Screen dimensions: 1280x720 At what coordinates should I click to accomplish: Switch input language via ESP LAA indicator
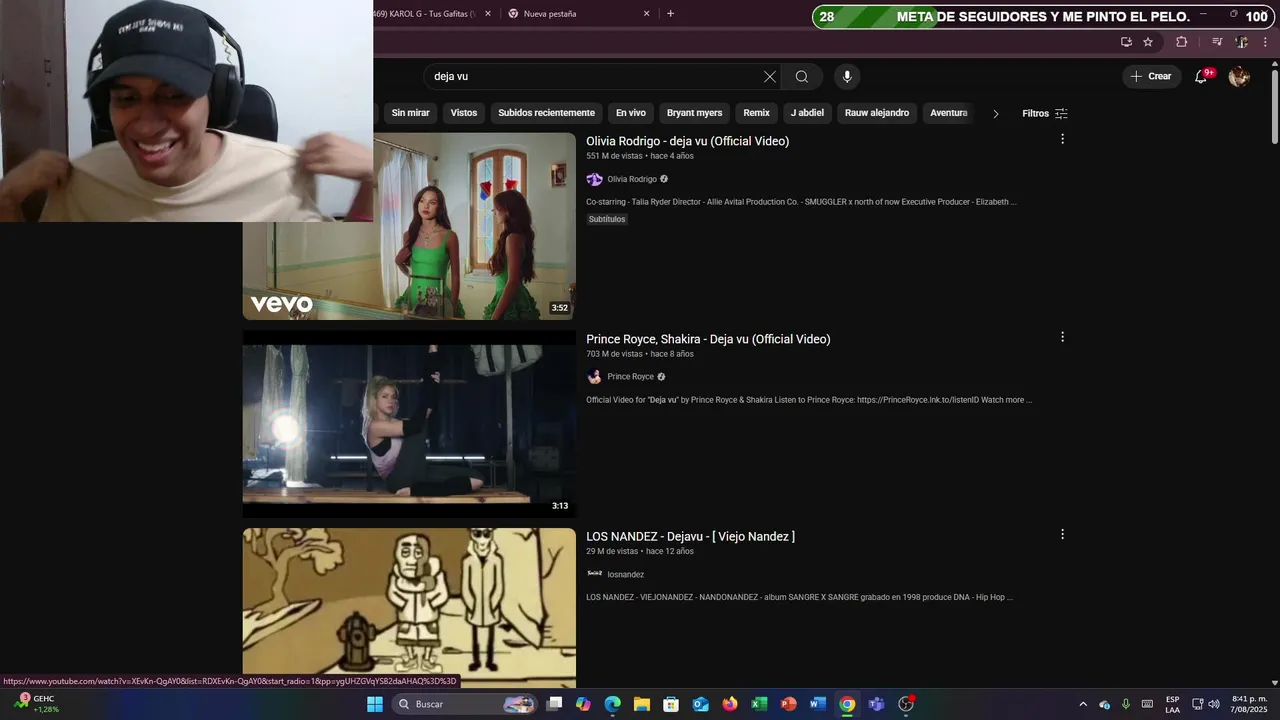click(x=1172, y=704)
